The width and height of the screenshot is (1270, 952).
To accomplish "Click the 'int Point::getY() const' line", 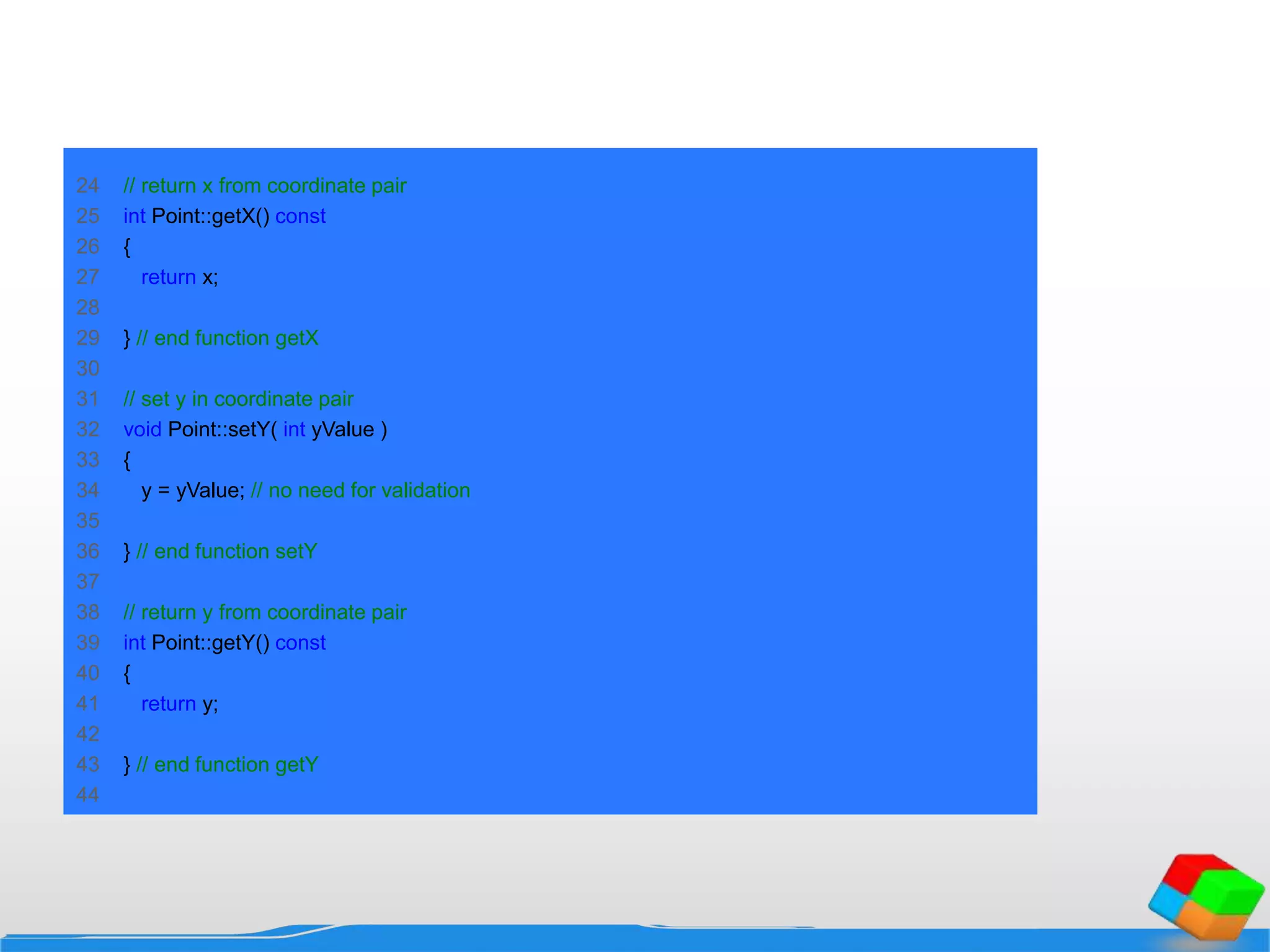I will pyautogui.click(x=224, y=643).
